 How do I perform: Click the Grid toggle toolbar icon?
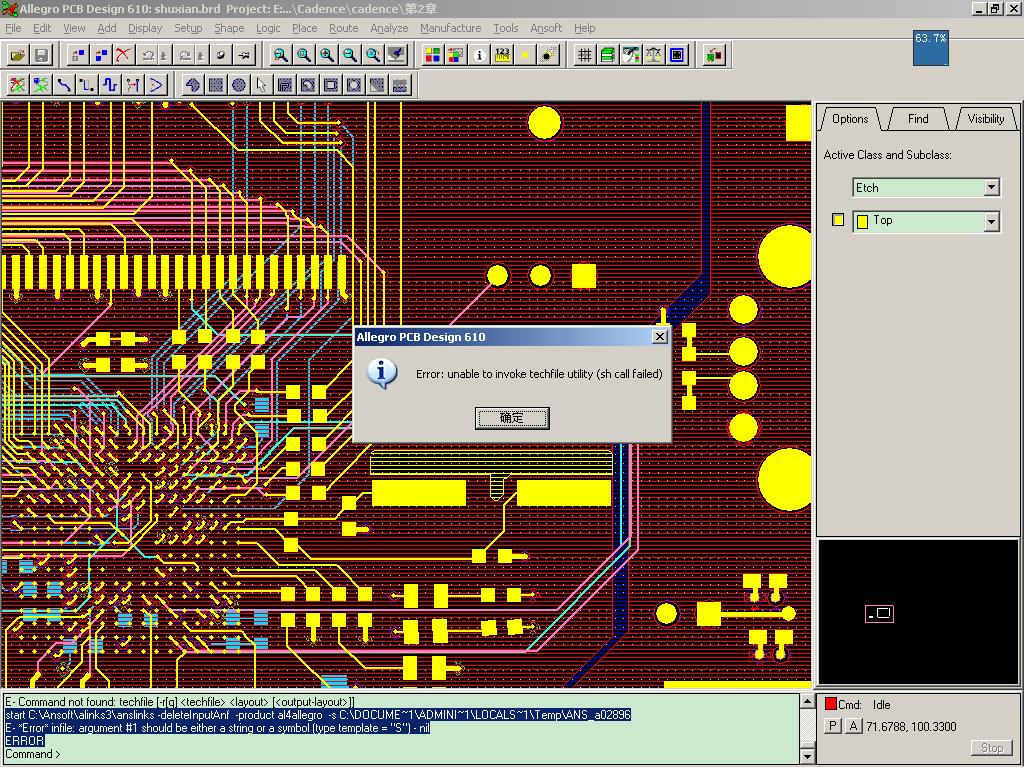(585, 55)
